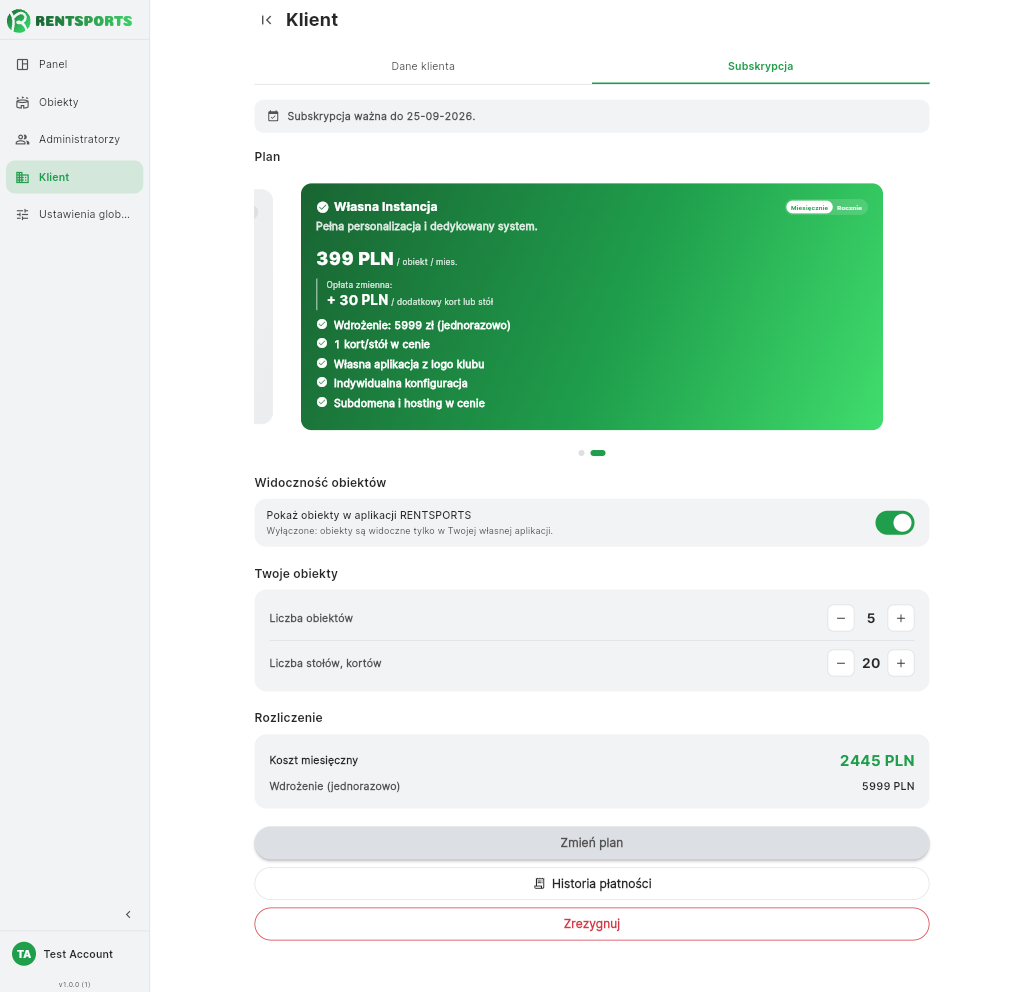The image size is (1034, 992).
Task: Show the previous plan card at left edge
Action: [x=263, y=307]
